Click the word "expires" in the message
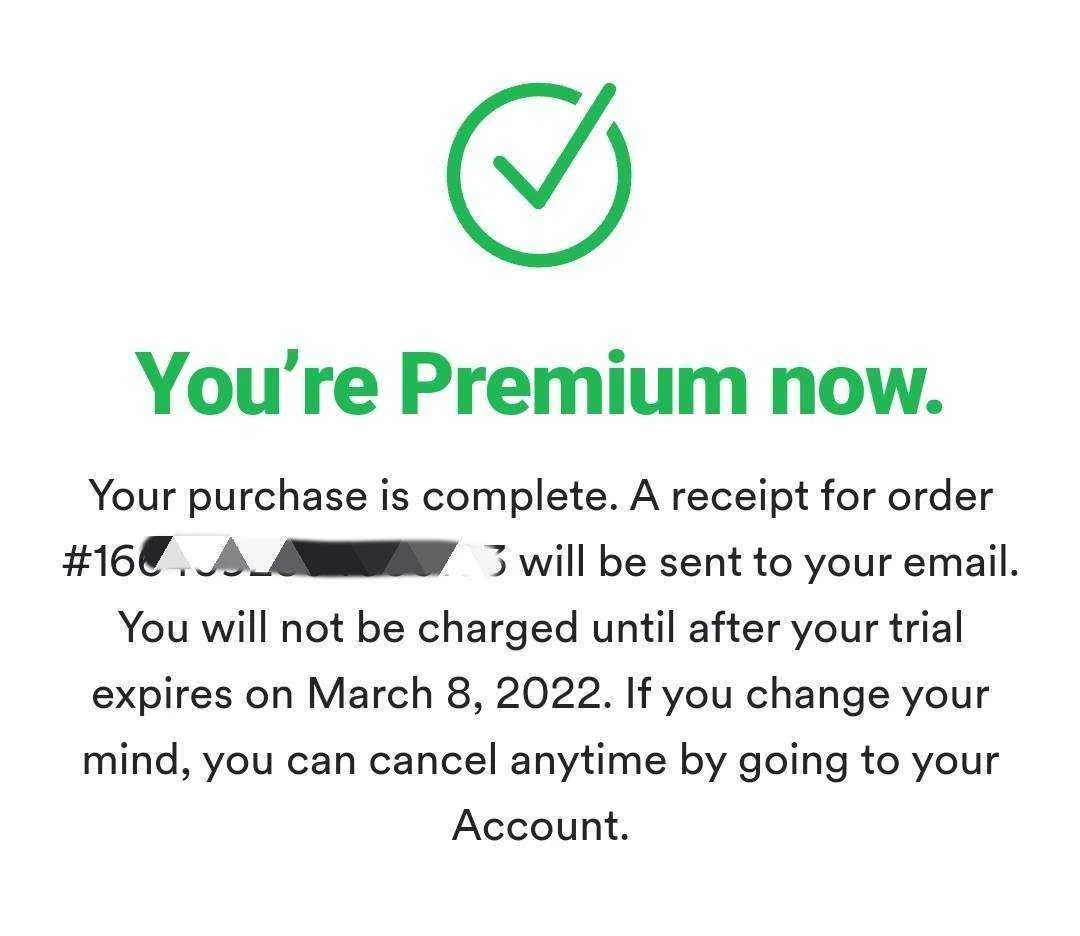 (x=162, y=695)
